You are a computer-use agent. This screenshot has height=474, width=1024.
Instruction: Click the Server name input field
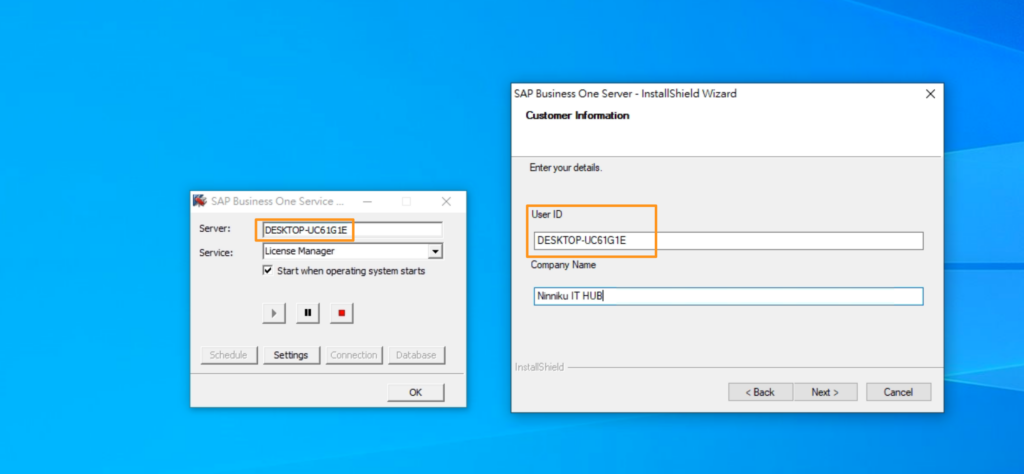(352, 230)
